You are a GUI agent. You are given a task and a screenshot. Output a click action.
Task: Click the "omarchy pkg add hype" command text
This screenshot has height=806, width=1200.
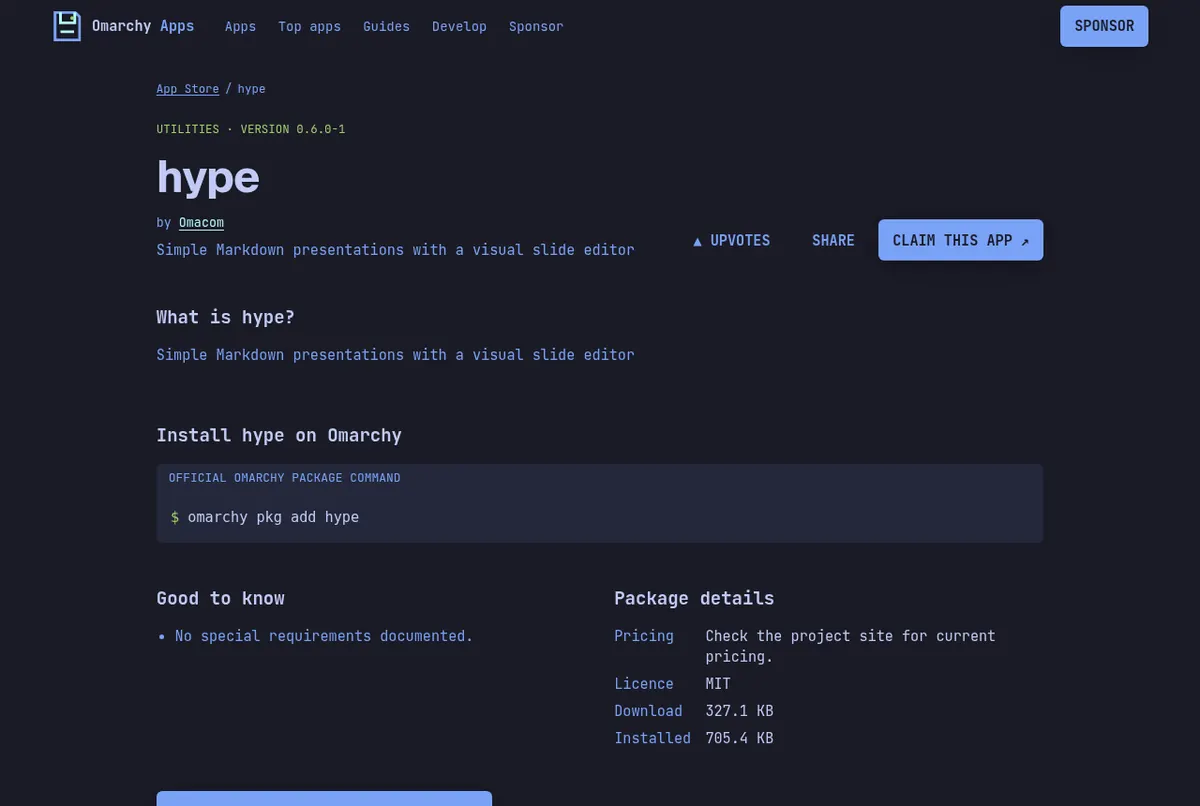[273, 517]
